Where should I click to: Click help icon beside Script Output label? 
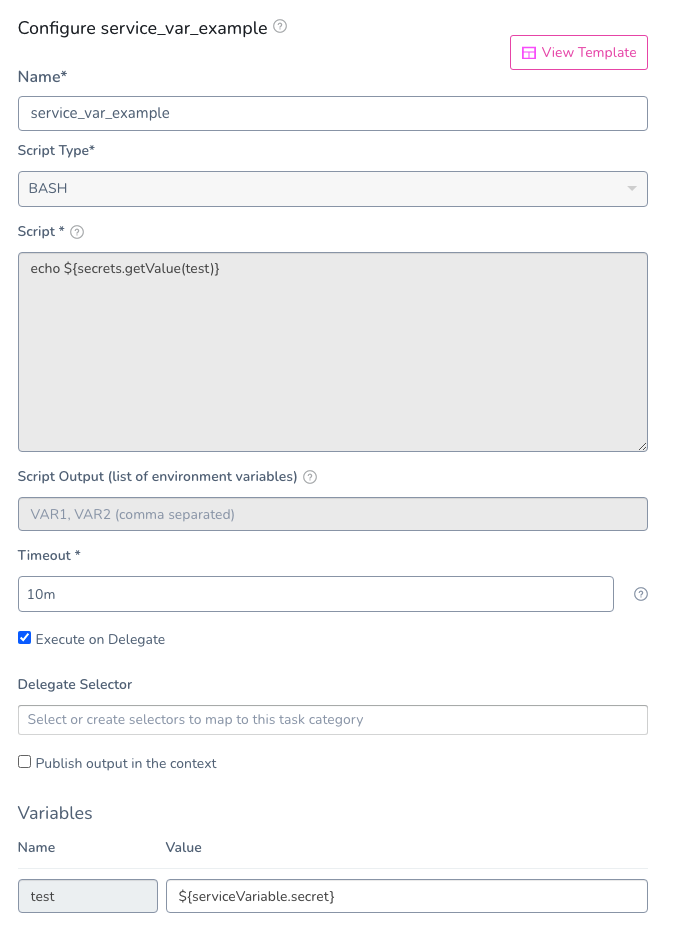310,477
